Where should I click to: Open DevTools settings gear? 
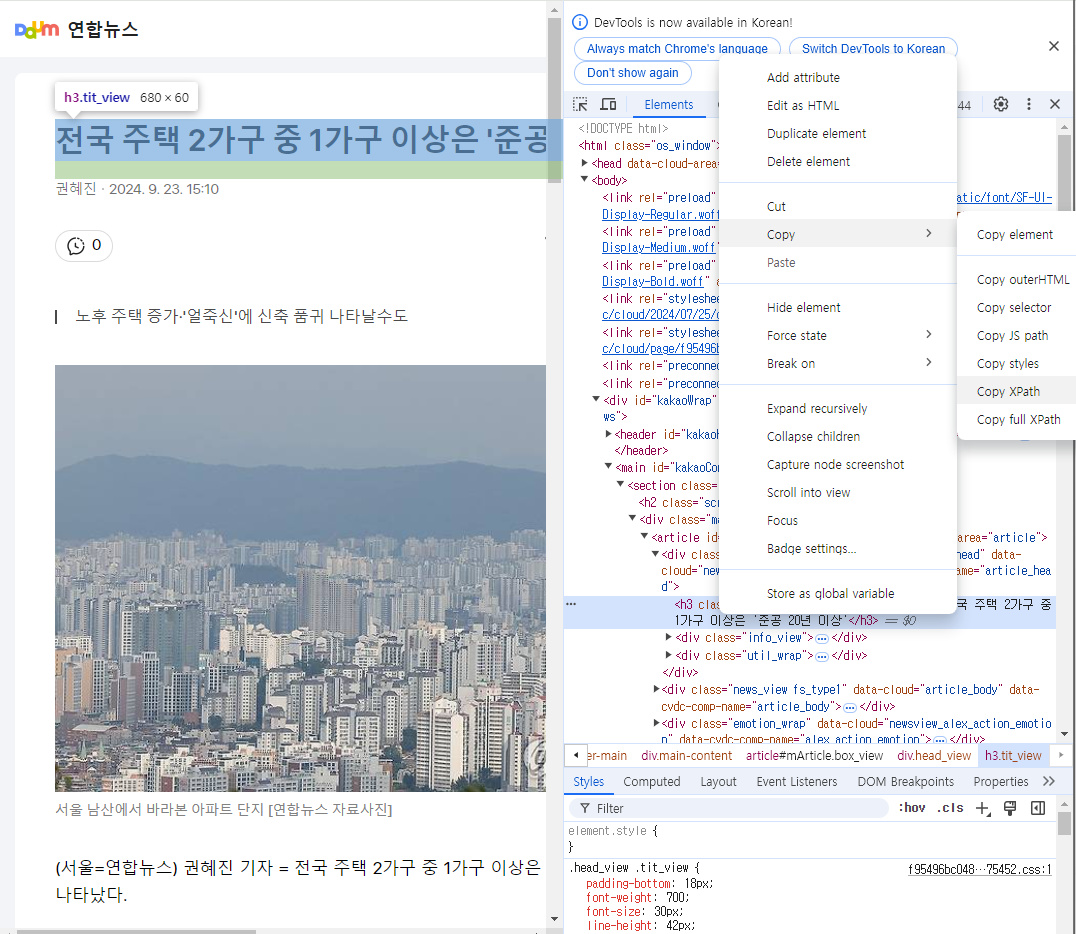tap(1001, 104)
